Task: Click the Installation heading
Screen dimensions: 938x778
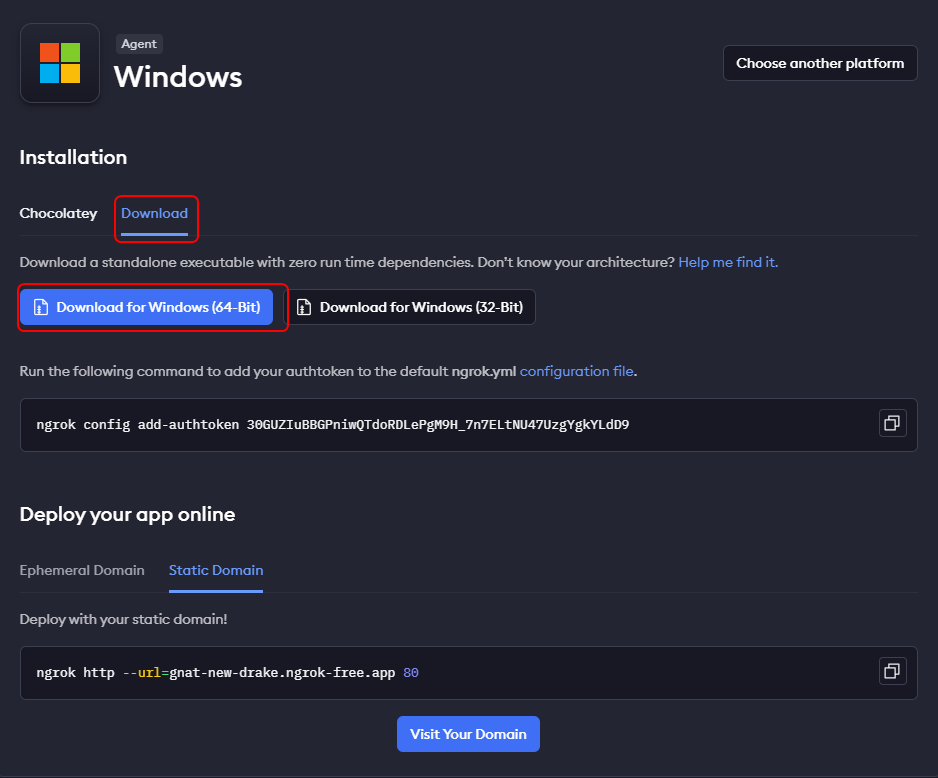Action: pos(73,157)
